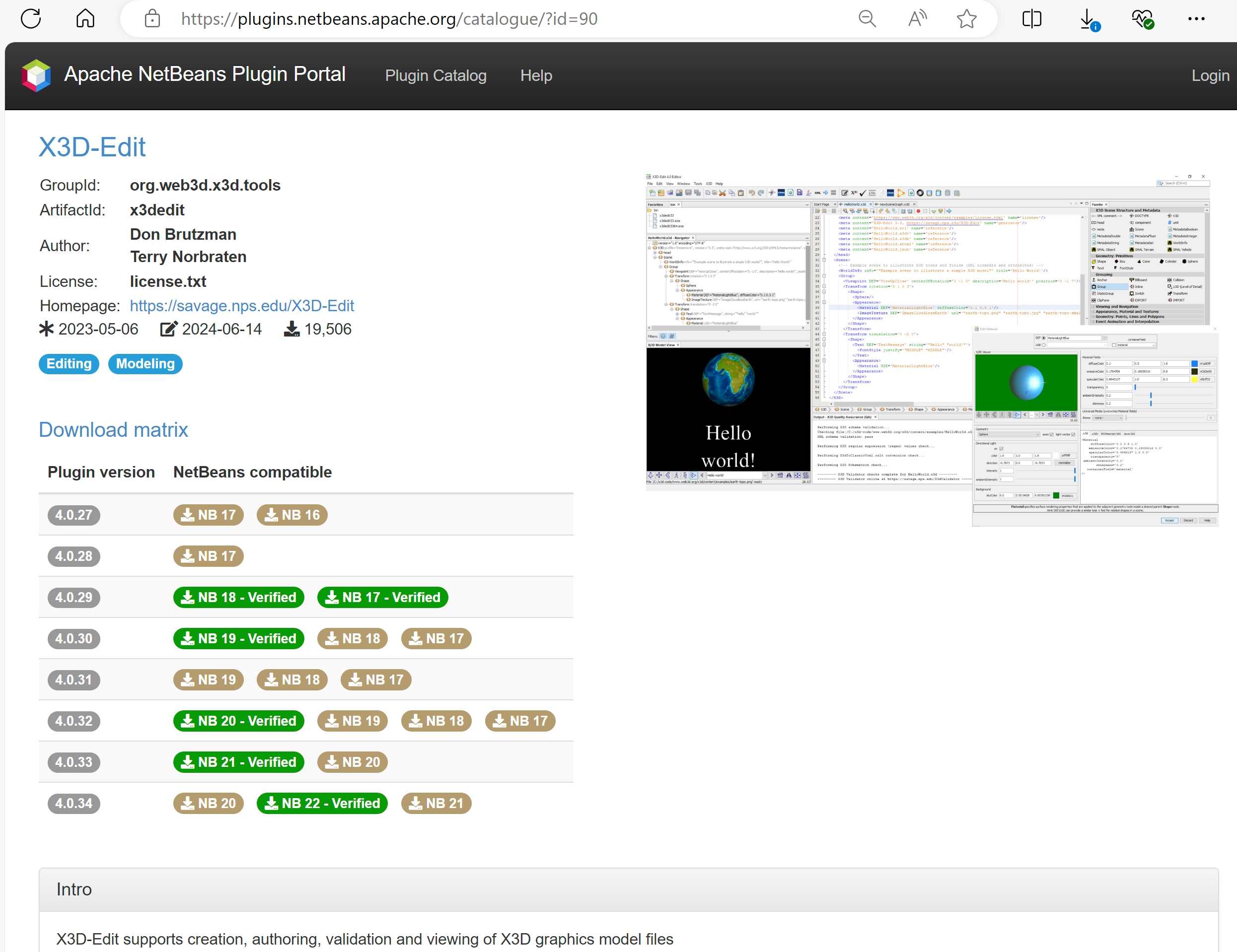Download version 4.0.32 for NB 17
Screen dimensions: 1237x952
520,721
